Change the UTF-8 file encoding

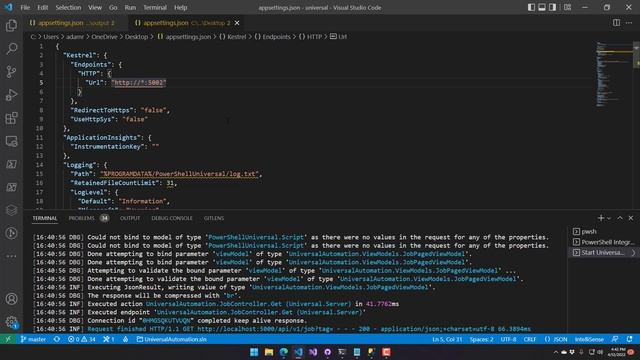coord(508,339)
